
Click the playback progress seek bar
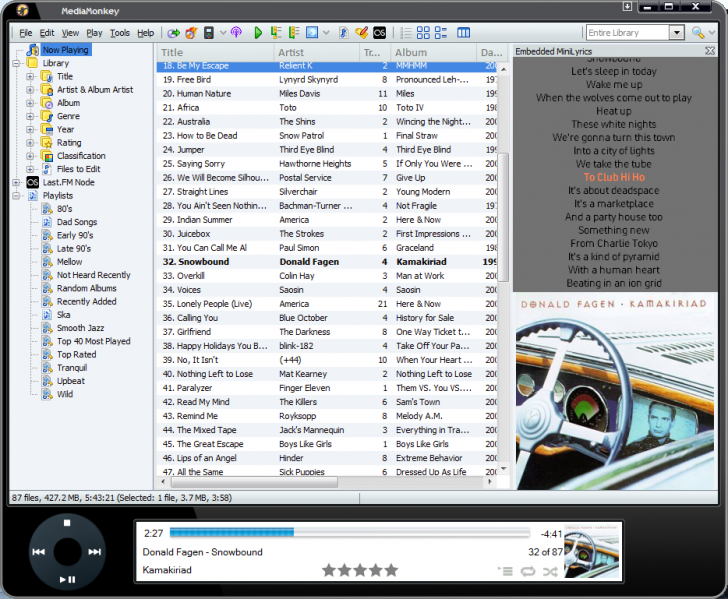pyautogui.click(x=350, y=533)
